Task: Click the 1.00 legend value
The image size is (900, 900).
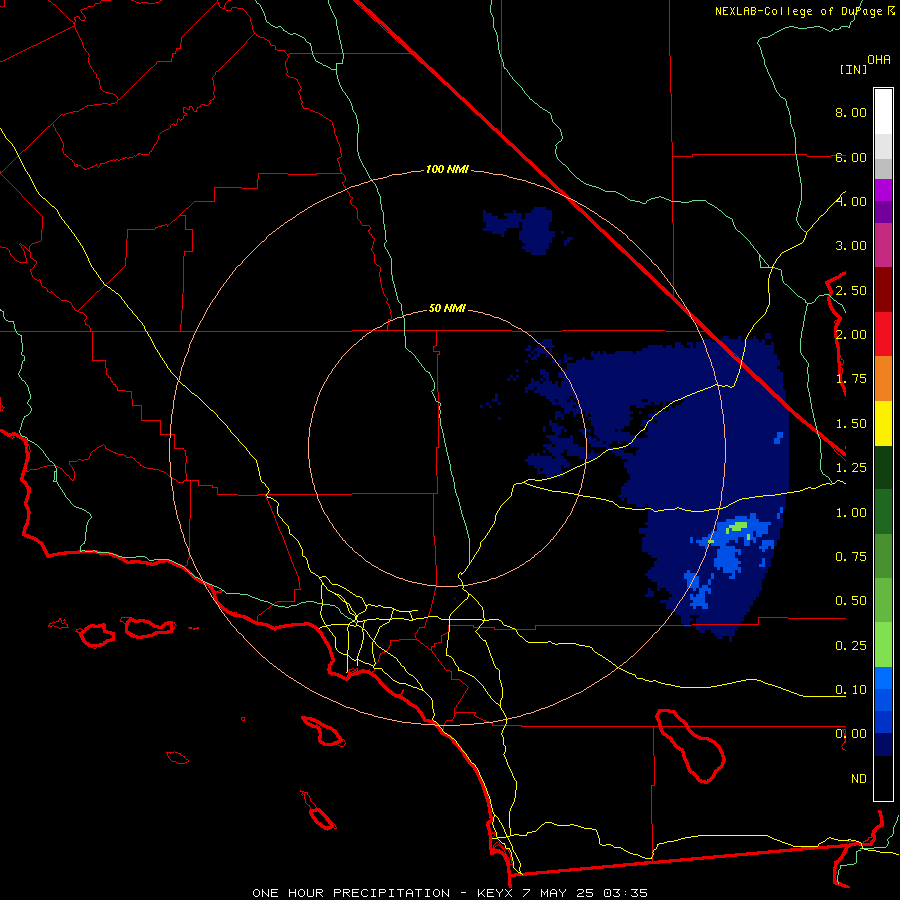Action: click(x=851, y=513)
